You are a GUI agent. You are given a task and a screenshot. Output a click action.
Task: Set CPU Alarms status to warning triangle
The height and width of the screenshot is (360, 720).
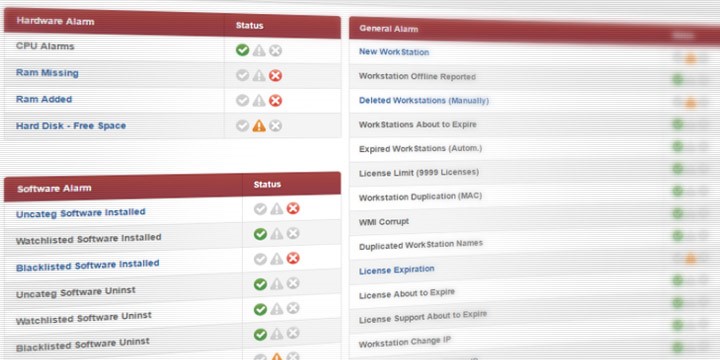point(259,51)
